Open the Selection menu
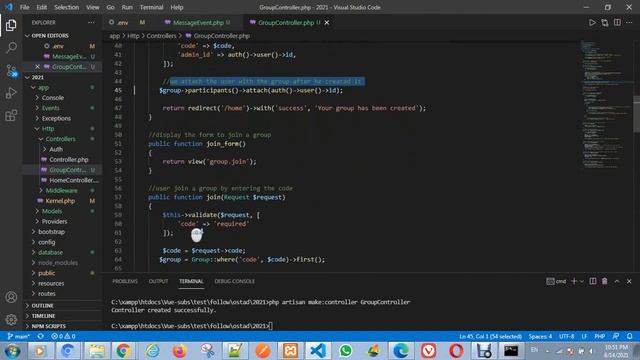640x360 pixels. 67,7
